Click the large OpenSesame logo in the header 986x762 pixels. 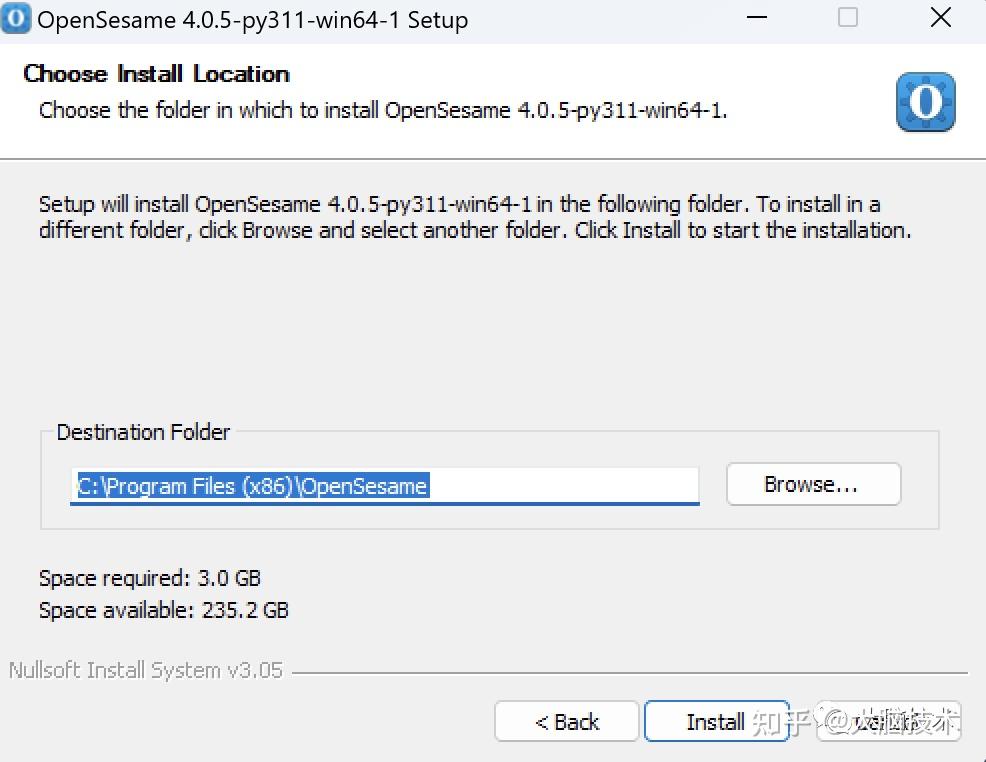(925, 103)
